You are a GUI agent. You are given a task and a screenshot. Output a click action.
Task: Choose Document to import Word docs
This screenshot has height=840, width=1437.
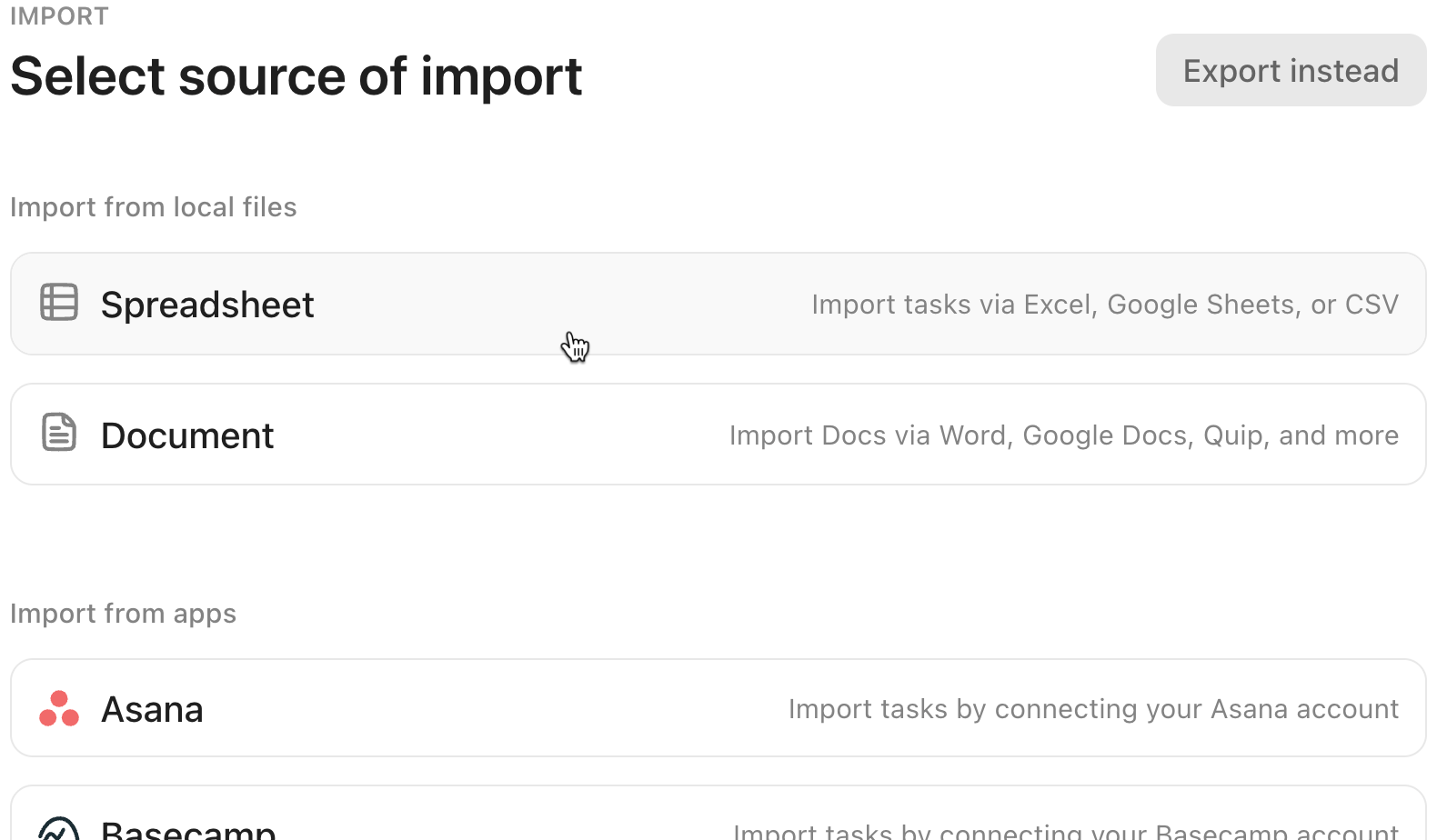(187, 435)
